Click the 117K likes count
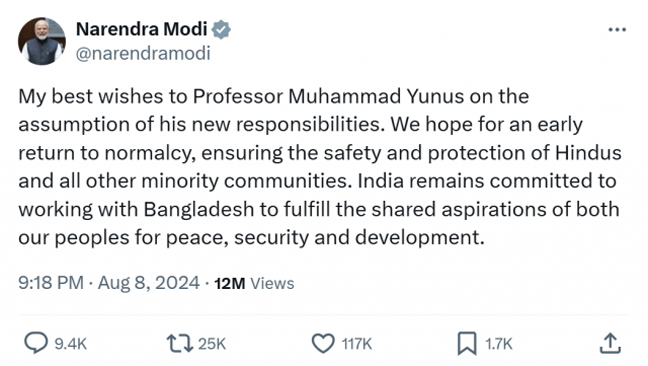The height and width of the screenshot is (366, 648). point(357,344)
